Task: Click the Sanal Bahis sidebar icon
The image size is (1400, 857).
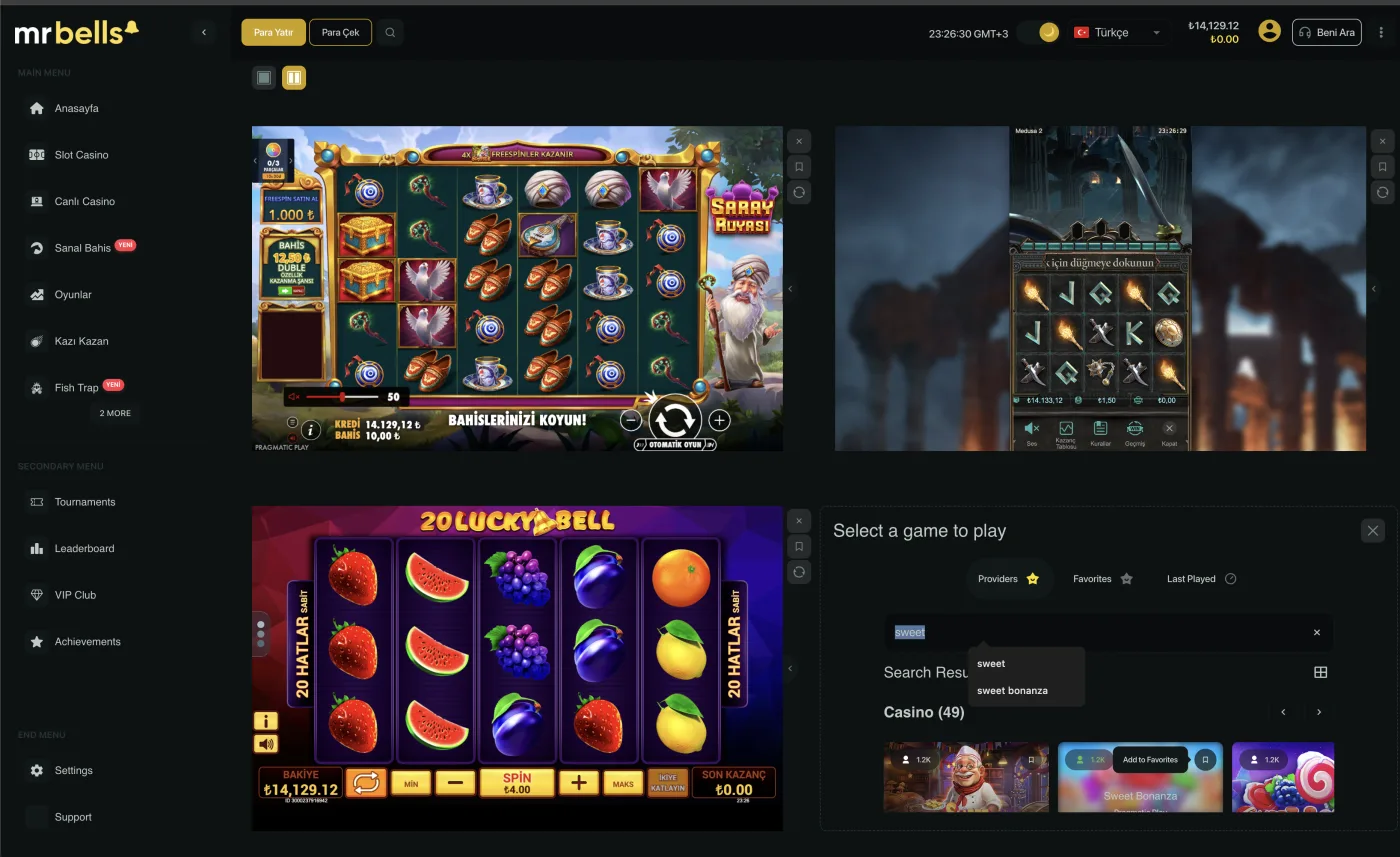Action: [36, 247]
